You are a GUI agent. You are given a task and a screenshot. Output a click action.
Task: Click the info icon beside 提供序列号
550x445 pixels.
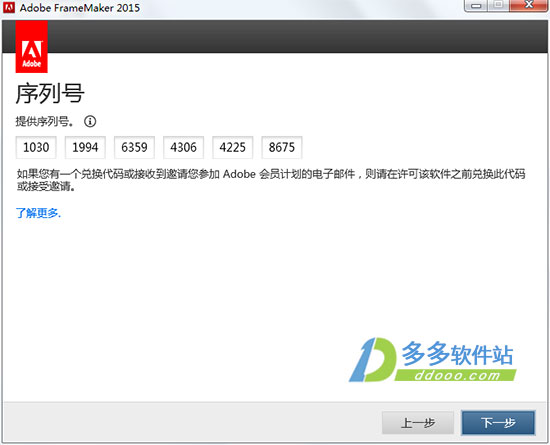pos(90,121)
